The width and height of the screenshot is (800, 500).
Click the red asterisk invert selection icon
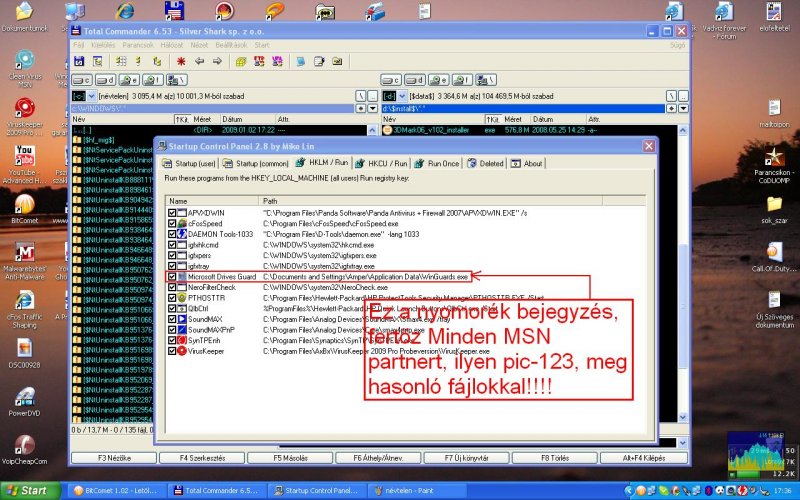click(181, 62)
